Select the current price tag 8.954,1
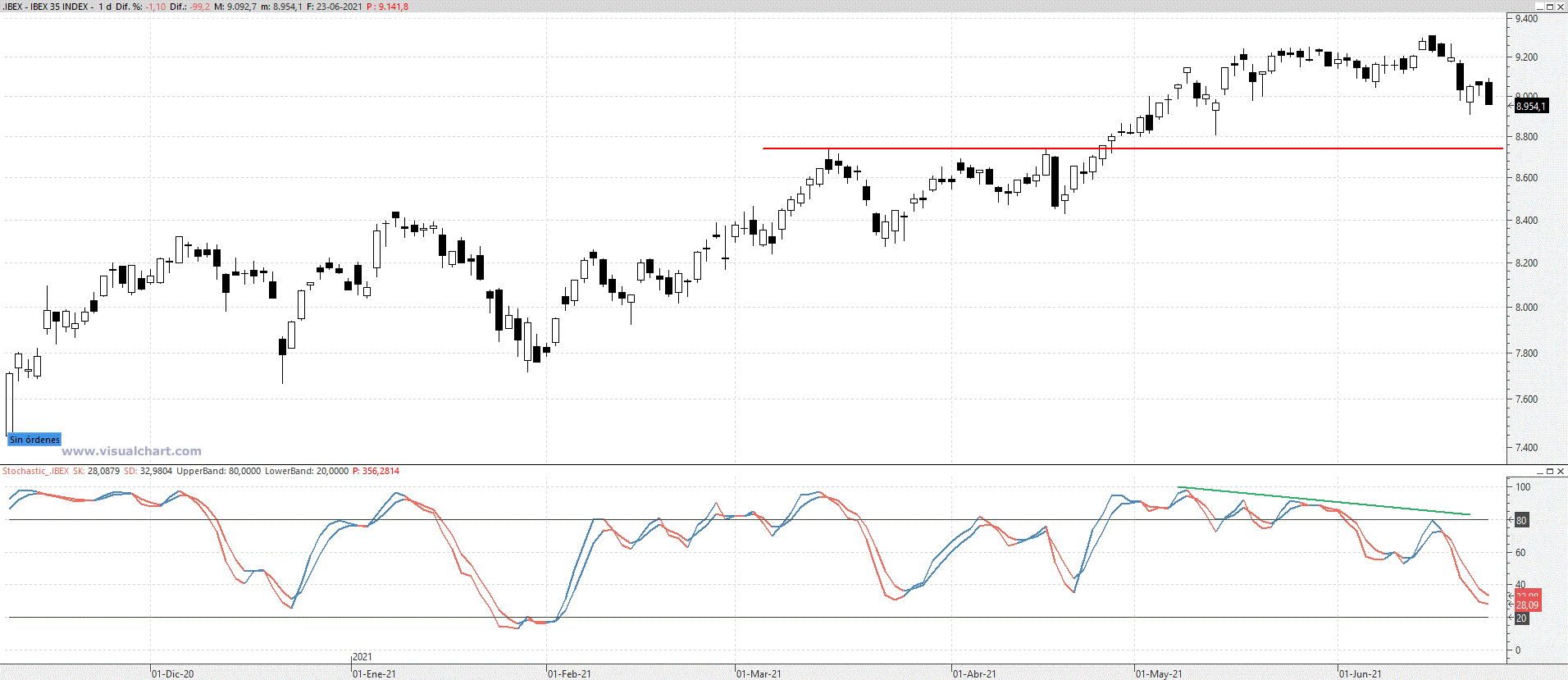 [1530, 106]
